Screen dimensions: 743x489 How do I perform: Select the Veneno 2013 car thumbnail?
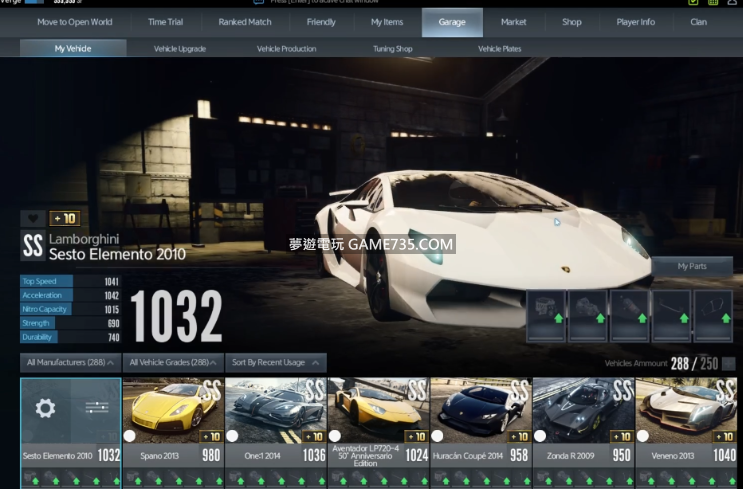point(685,410)
